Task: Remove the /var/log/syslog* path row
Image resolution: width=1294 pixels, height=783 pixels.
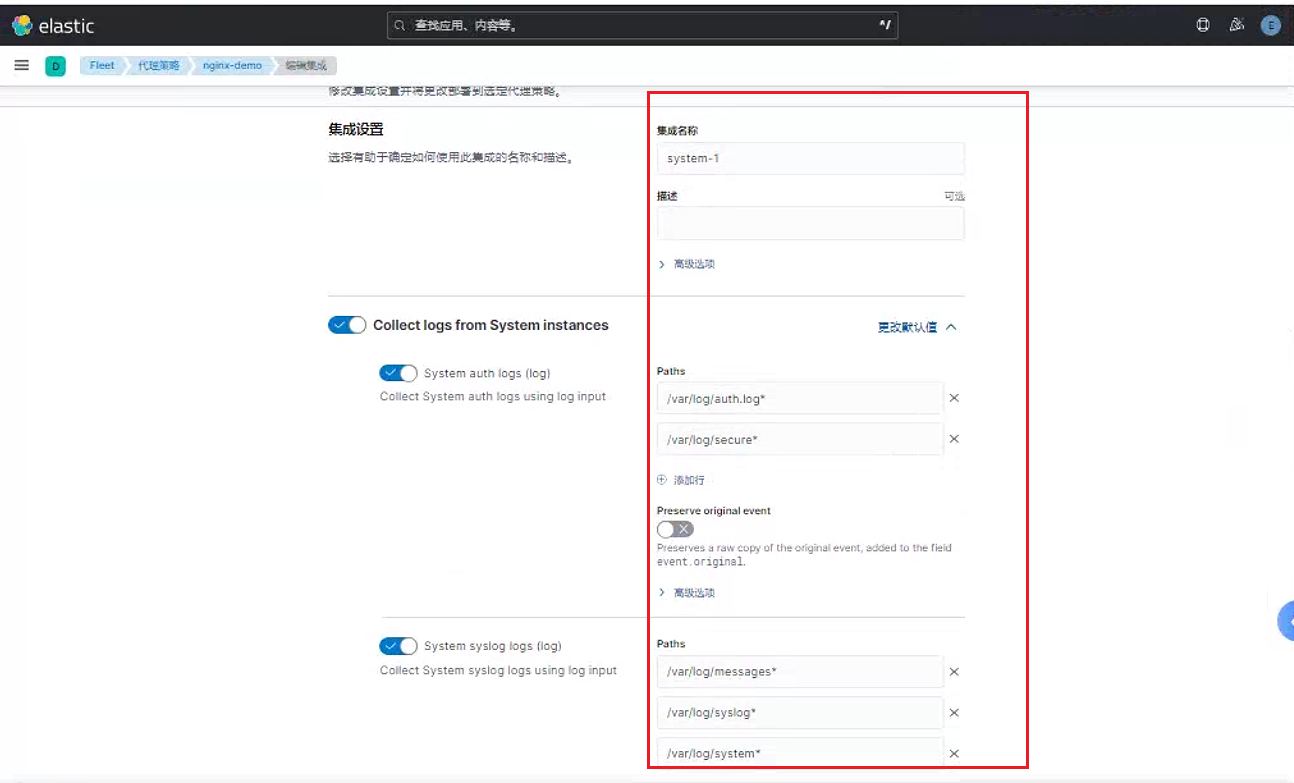Action: point(954,713)
